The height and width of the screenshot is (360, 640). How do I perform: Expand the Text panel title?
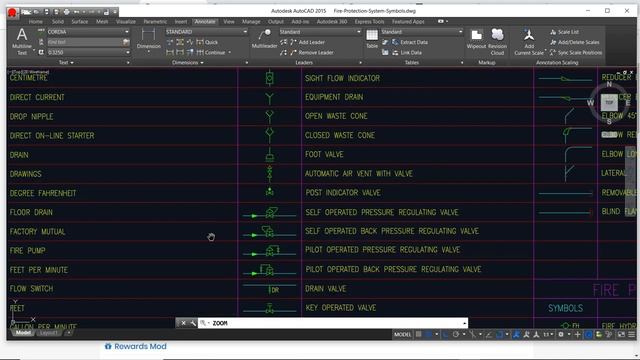[x=66, y=62]
